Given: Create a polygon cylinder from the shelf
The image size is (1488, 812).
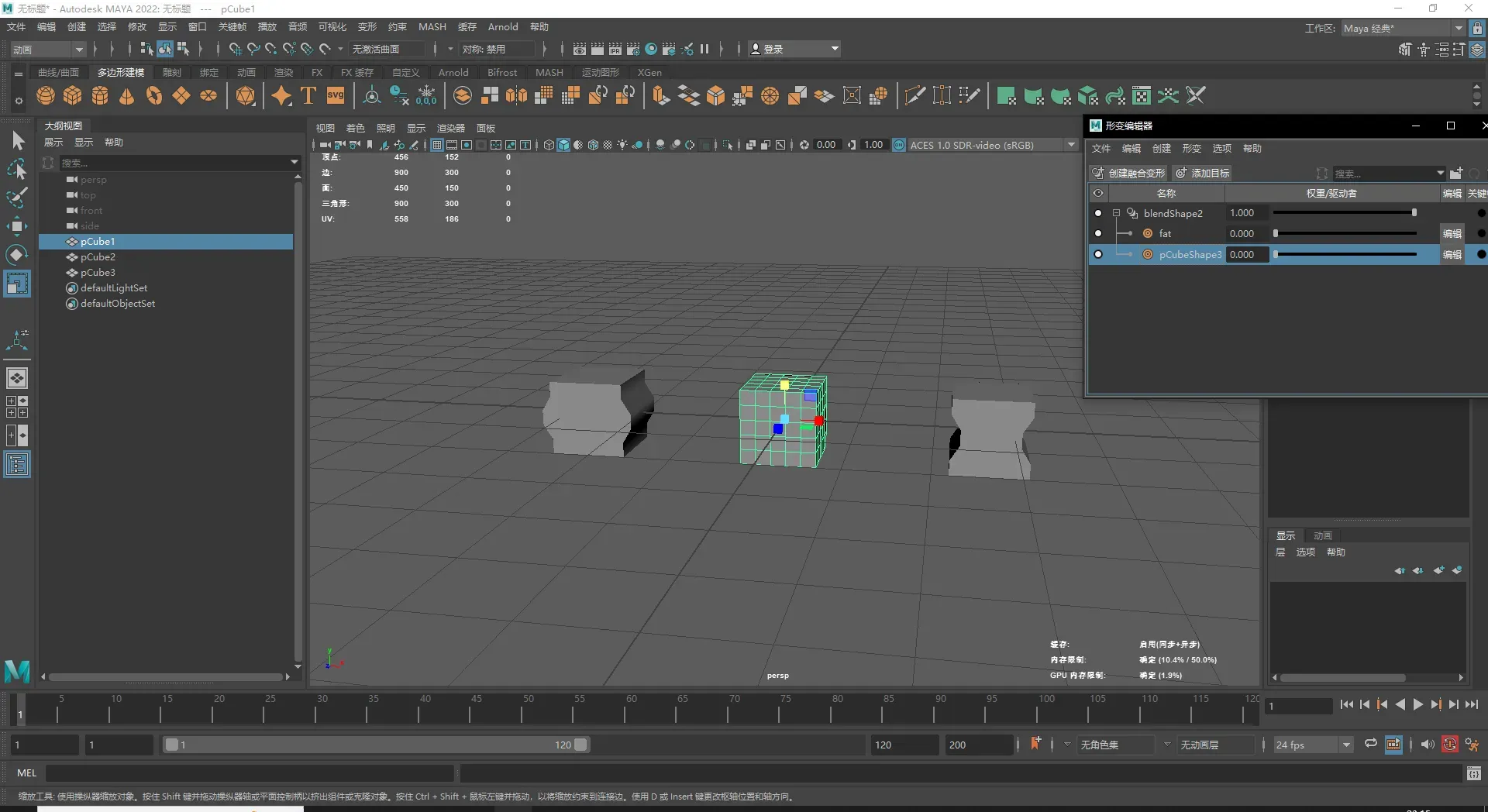Looking at the screenshot, I should click(100, 96).
